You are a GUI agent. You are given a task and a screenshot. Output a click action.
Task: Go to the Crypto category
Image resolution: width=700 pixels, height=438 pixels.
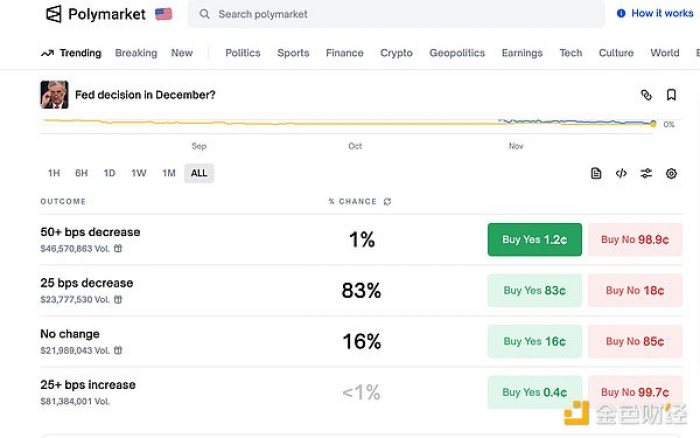[x=396, y=53]
